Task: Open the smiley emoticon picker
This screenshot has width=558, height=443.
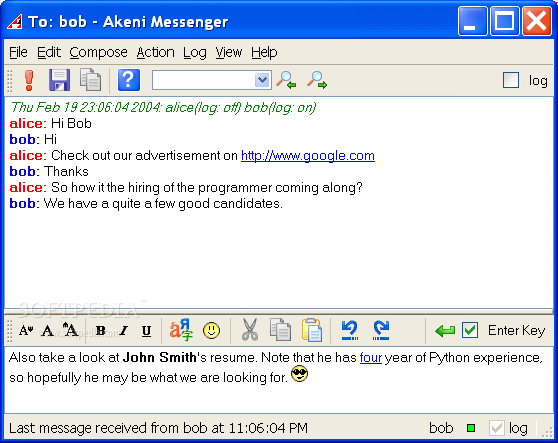Action: [211, 331]
